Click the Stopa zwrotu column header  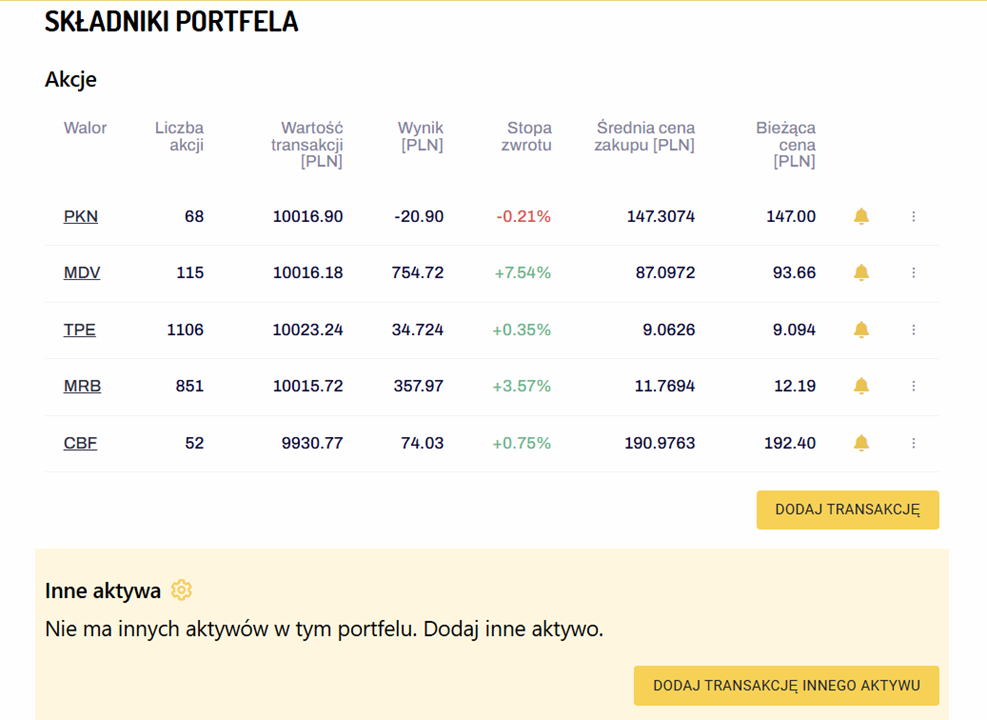point(527,136)
